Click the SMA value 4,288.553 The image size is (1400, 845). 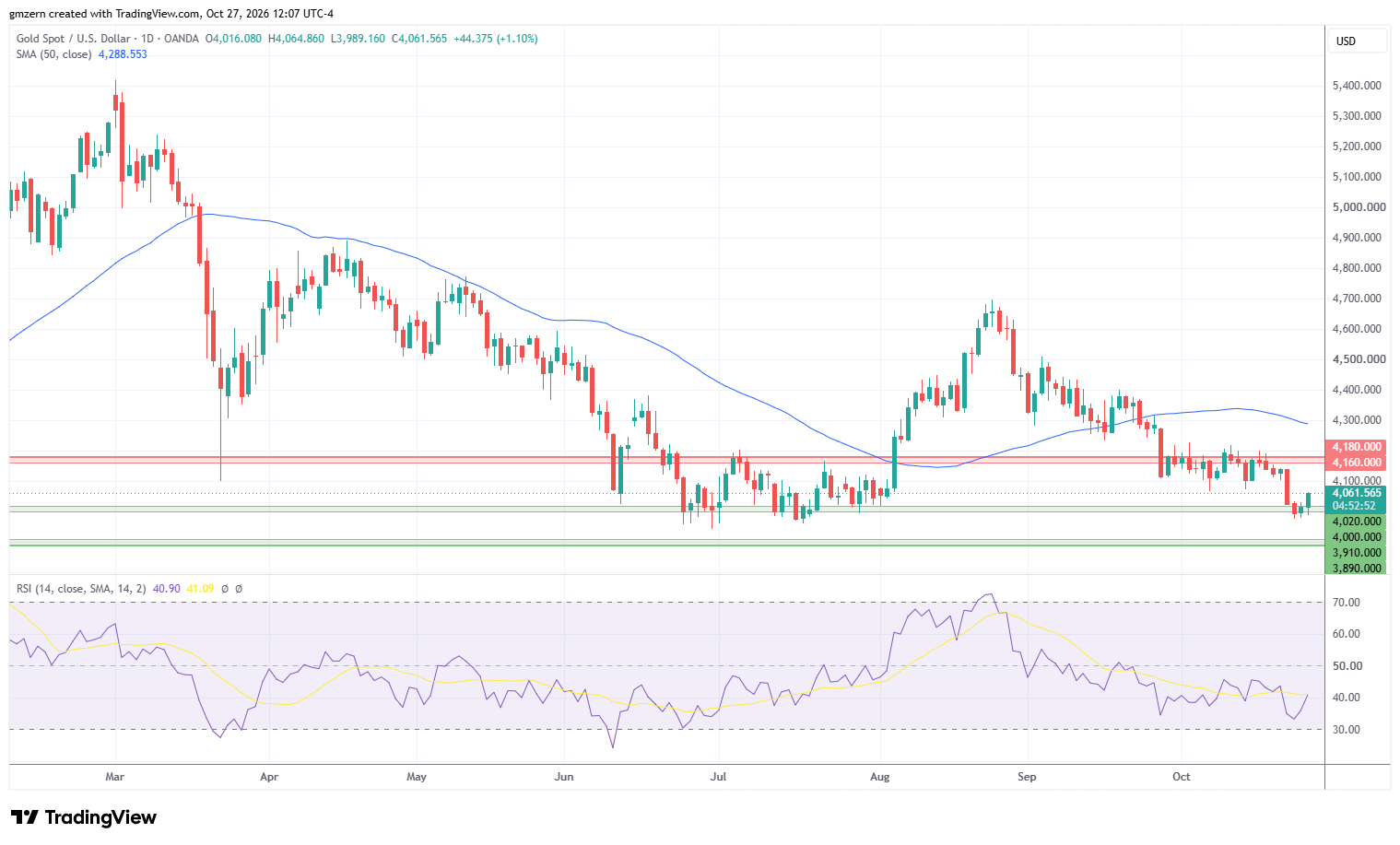pyautogui.click(x=123, y=54)
